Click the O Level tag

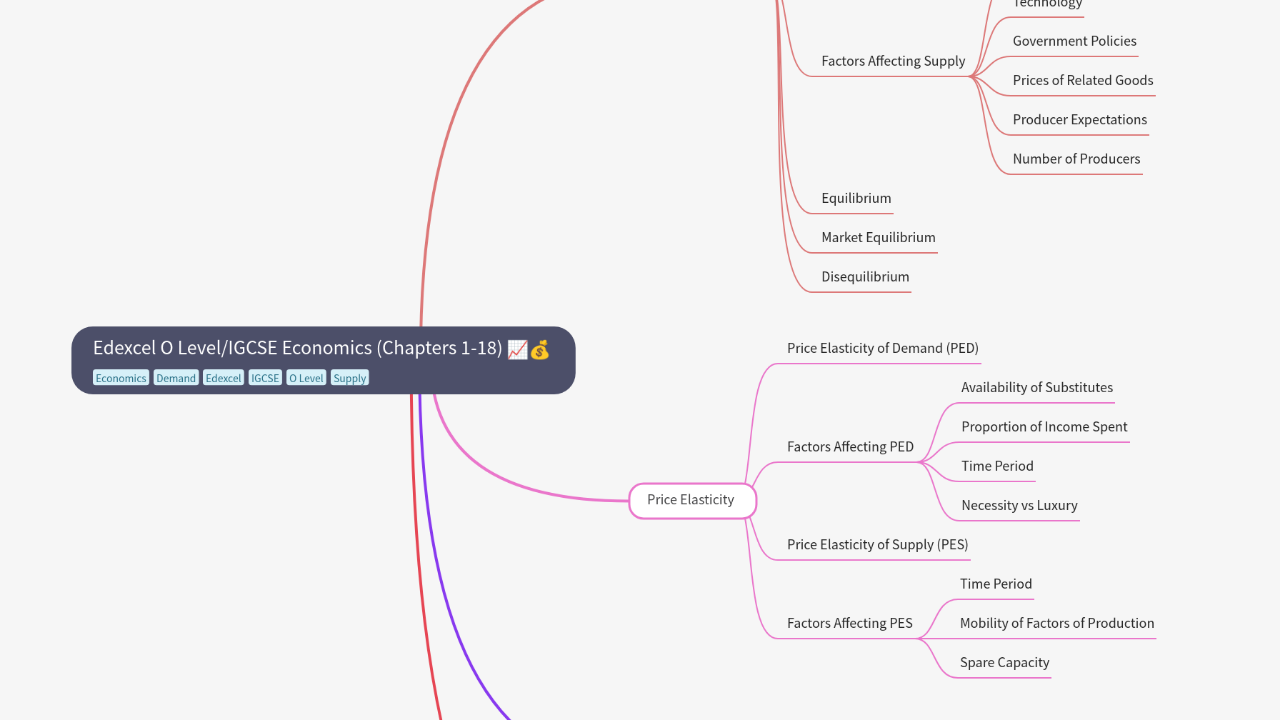306,378
